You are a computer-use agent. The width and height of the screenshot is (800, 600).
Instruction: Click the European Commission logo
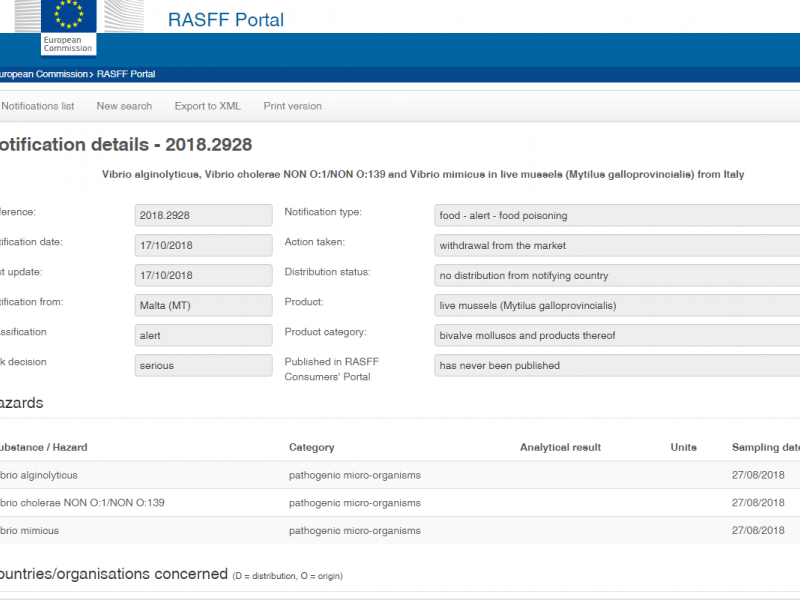[x=68, y=28]
